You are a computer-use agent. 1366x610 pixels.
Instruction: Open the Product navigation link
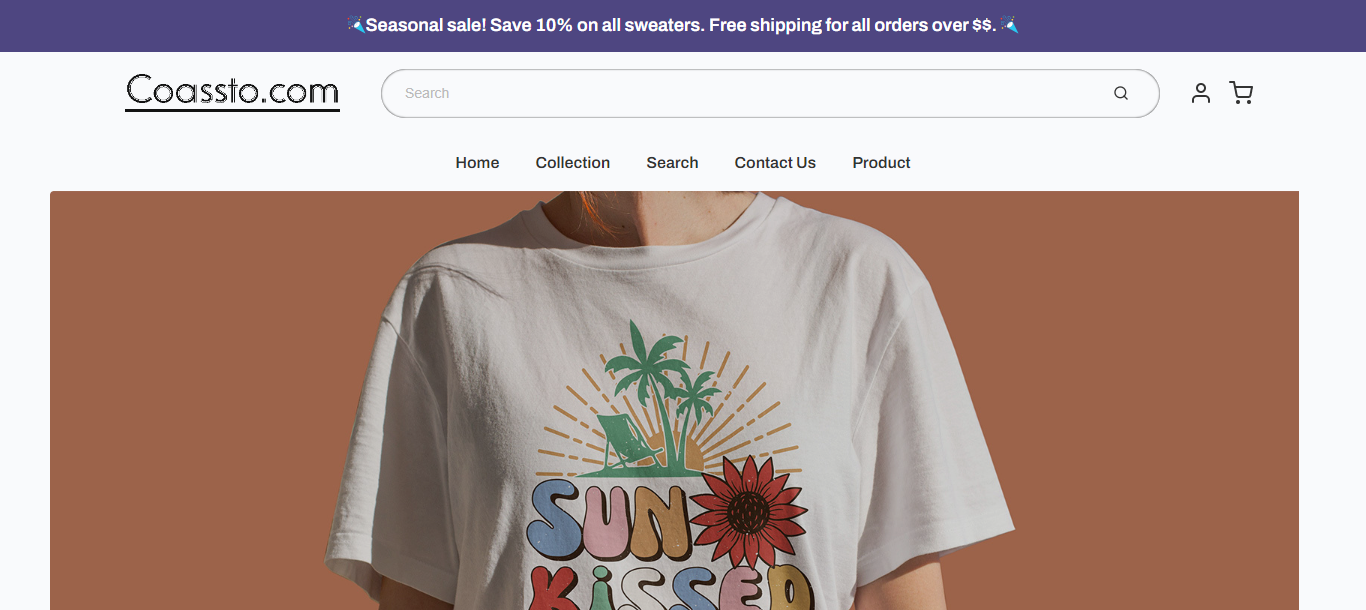click(881, 163)
